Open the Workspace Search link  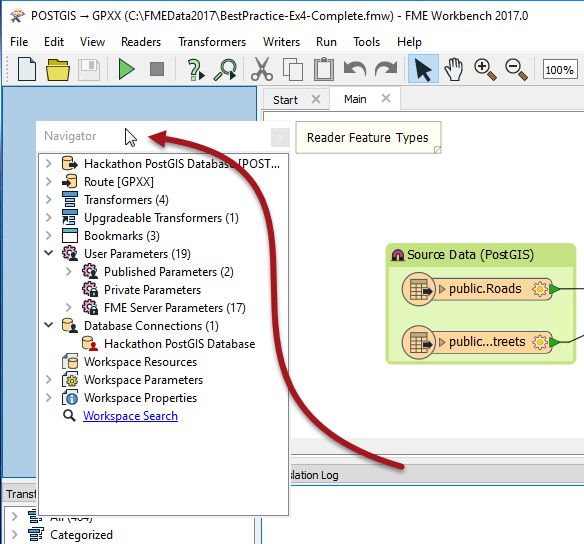(130, 416)
